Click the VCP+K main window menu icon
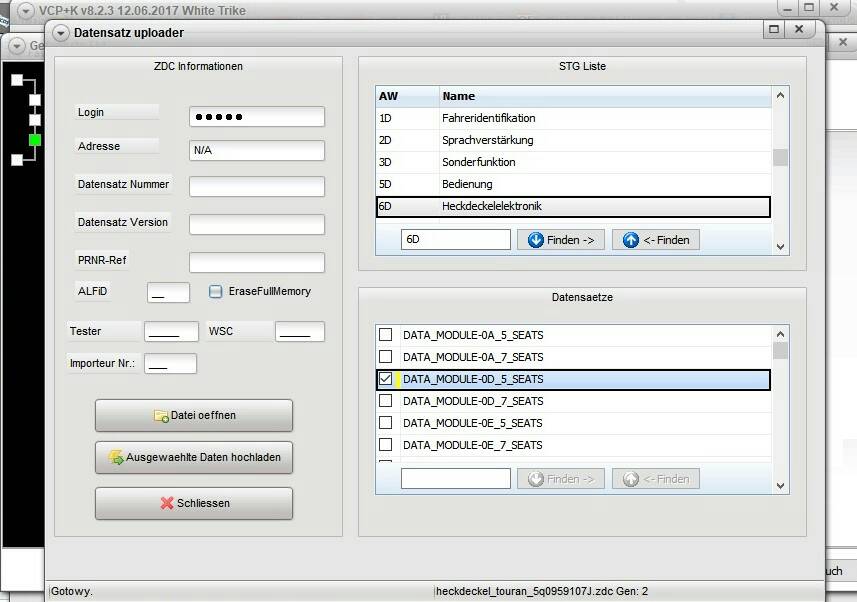The height and width of the screenshot is (602, 857). 26,11
